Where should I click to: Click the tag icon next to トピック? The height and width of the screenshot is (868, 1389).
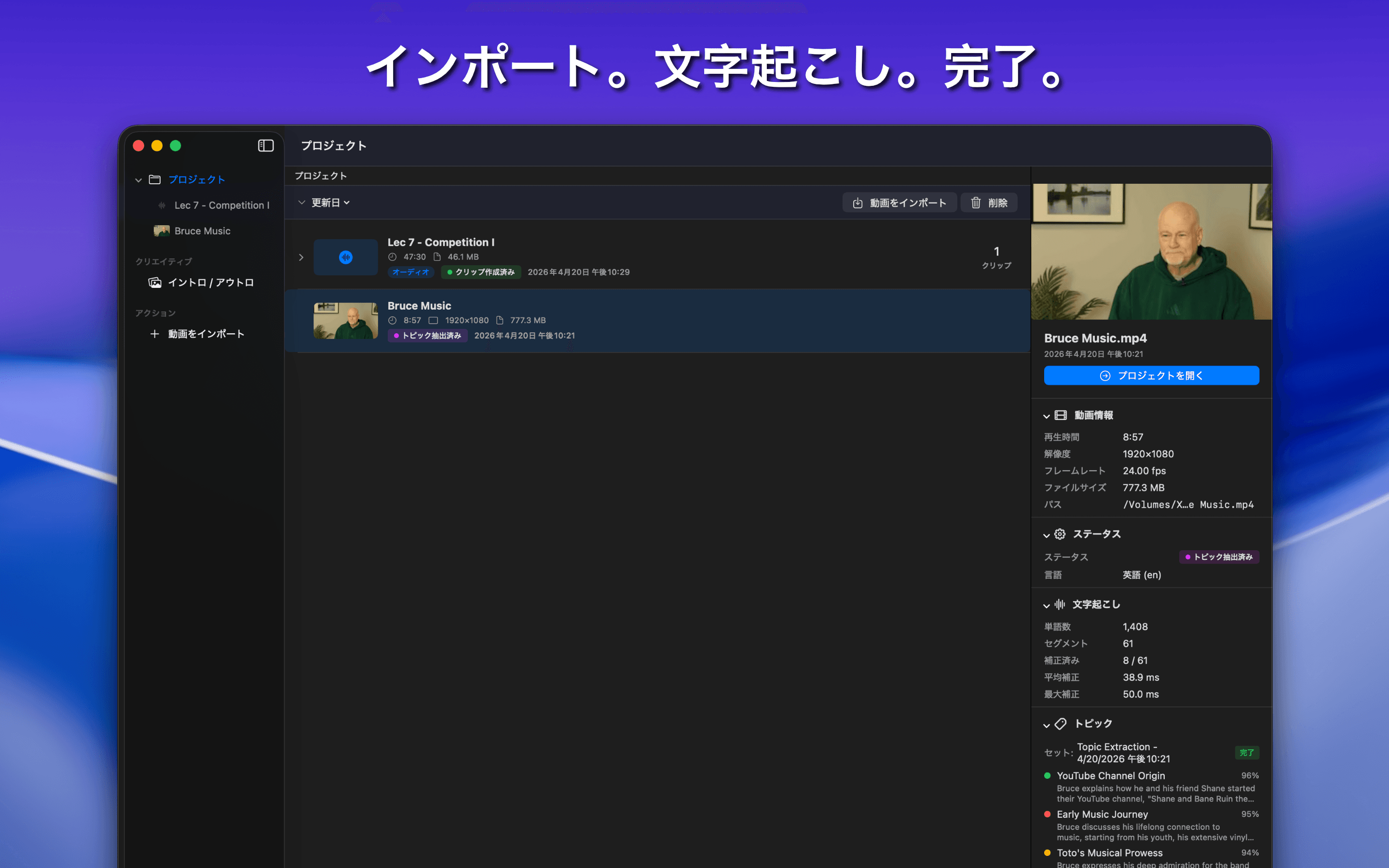pyautogui.click(x=1061, y=723)
